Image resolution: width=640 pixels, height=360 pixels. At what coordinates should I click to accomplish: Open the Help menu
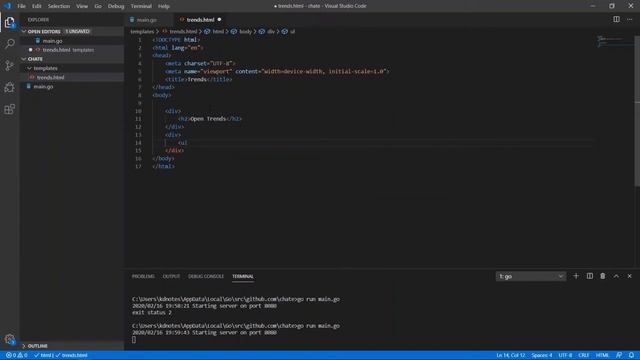164,6
